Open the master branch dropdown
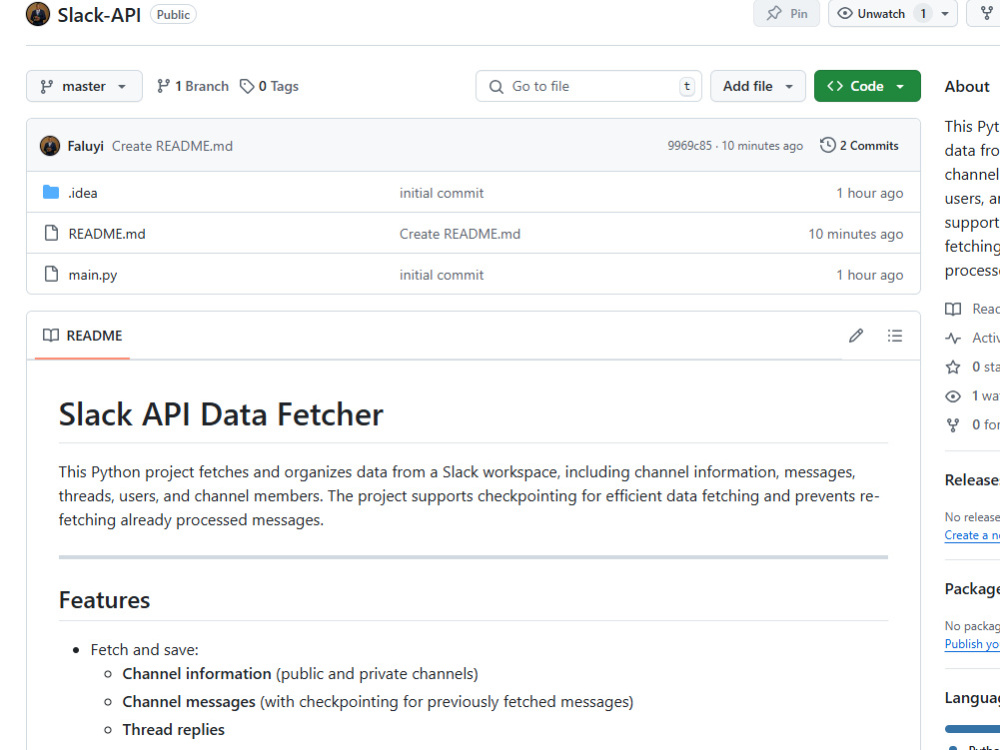 [x=84, y=86]
